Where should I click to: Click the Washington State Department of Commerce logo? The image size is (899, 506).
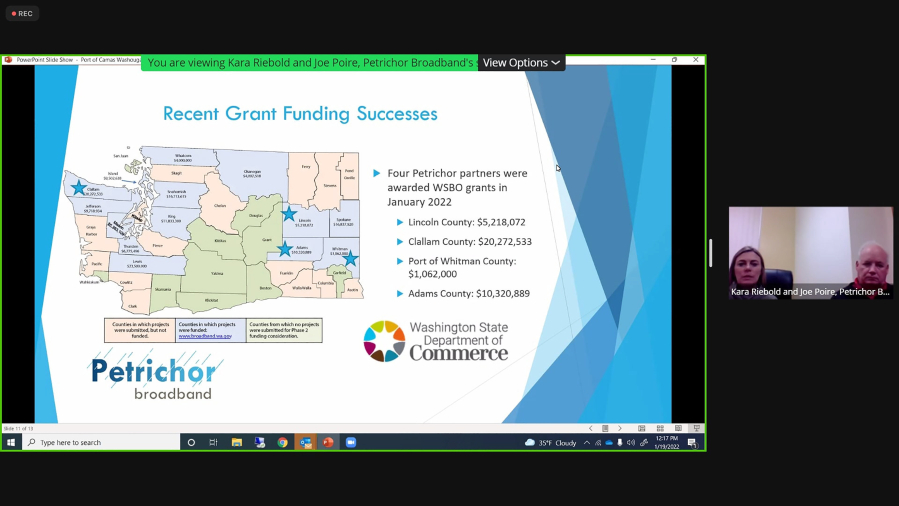pos(436,341)
